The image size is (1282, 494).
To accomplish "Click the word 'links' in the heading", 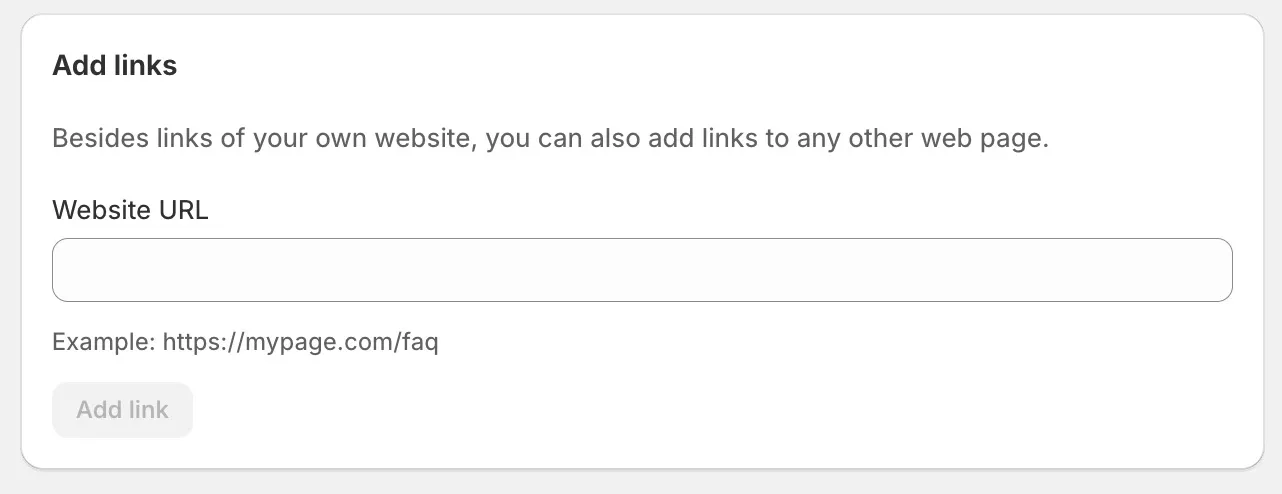I will tap(145, 66).
